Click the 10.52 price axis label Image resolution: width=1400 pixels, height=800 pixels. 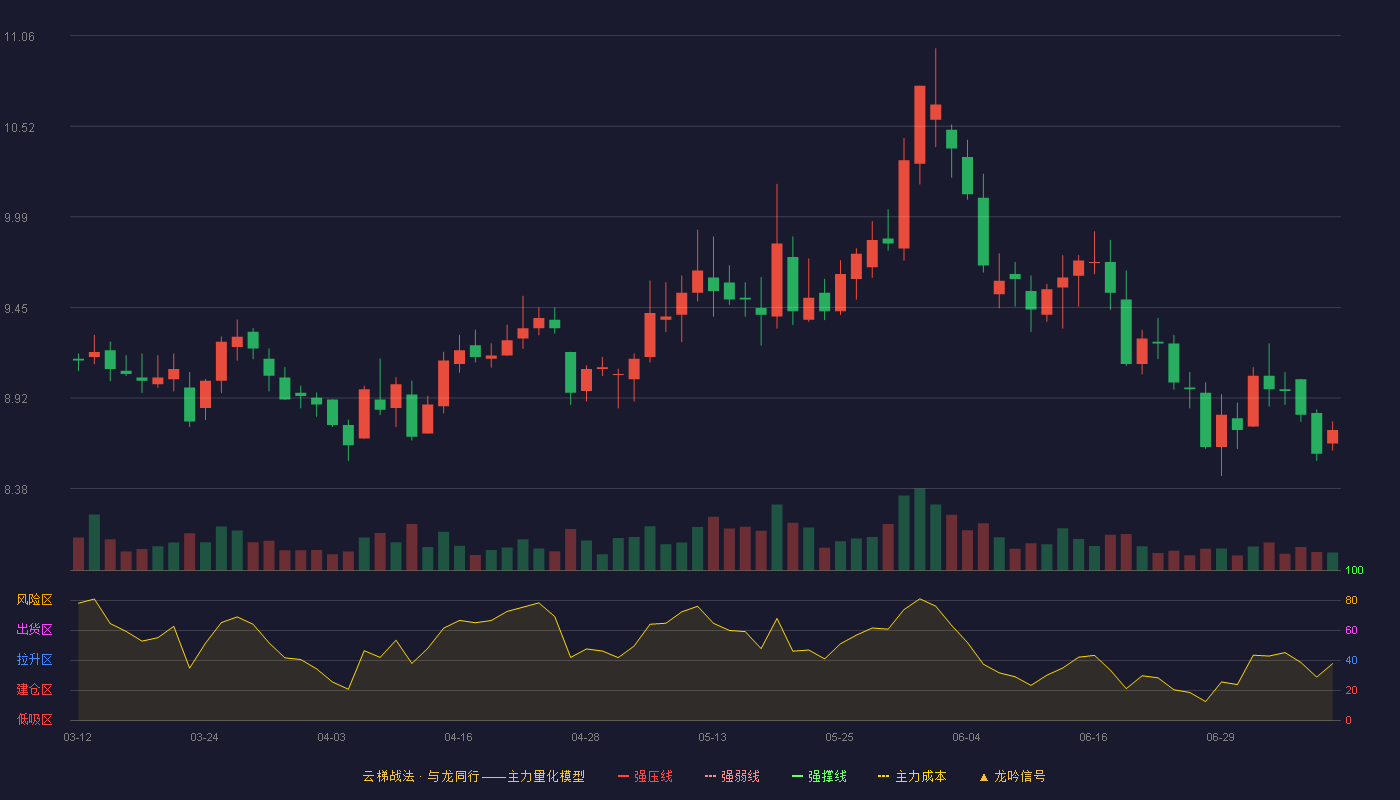[x=19, y=127]
